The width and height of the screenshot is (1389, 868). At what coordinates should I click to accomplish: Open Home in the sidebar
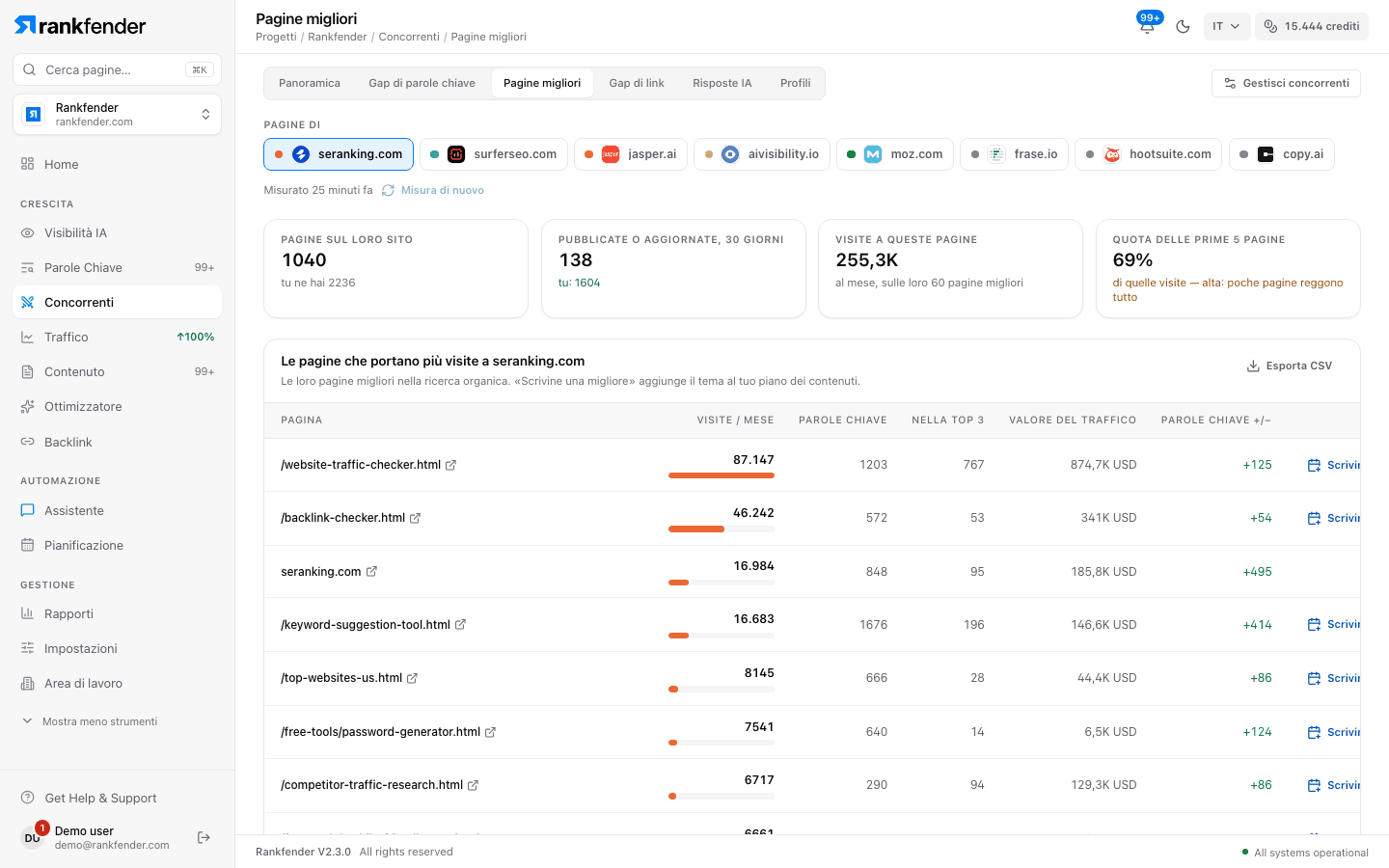click(117, 164)
